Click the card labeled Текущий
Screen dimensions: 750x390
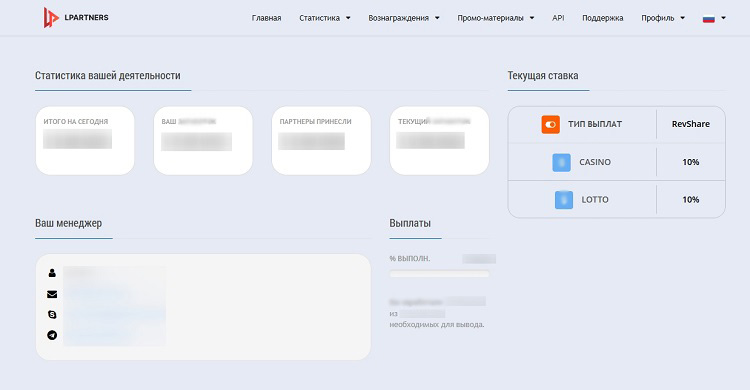click(440, 141)
